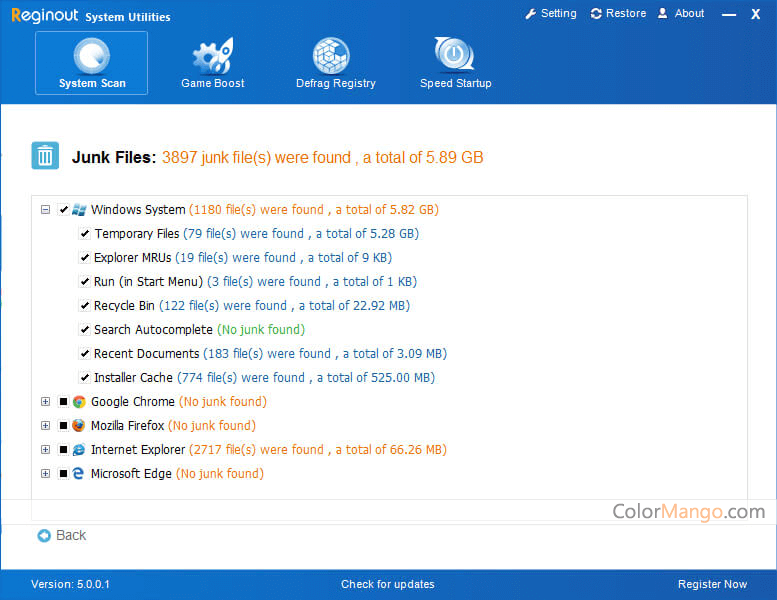Open the About menu text
The image size is (777, 600).
tap(689, 13)
